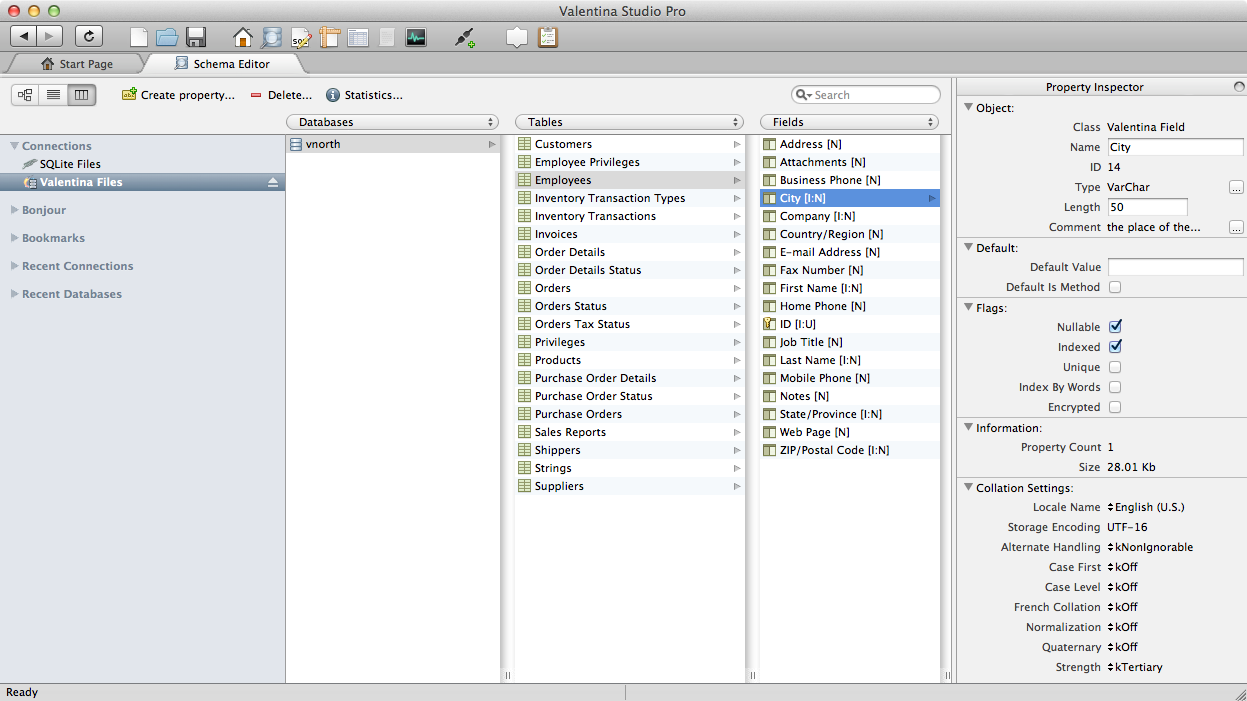Click the refresh toolbar button
1247x701 pixels.
[x=89, y=37]
